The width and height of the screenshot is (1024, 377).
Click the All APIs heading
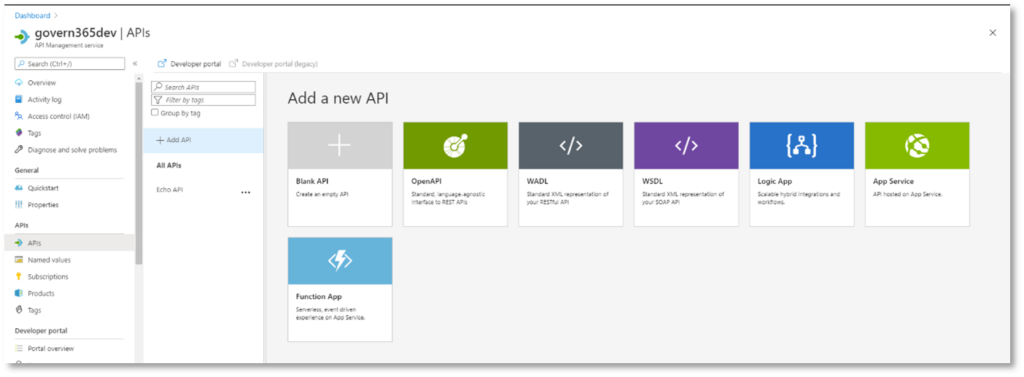point(169,166)
